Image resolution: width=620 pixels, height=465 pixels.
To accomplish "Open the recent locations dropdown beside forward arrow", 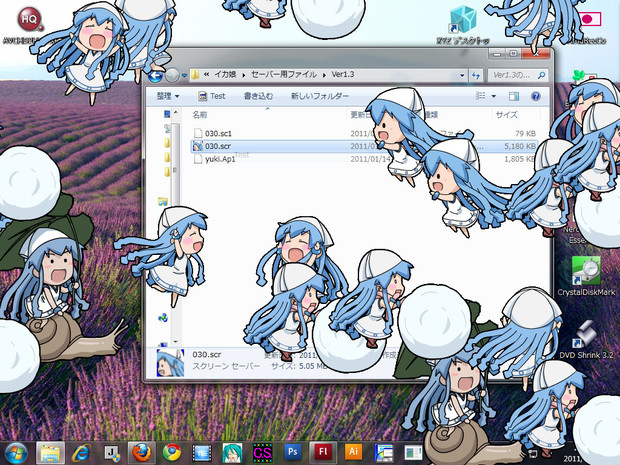I will click(184, 75).
